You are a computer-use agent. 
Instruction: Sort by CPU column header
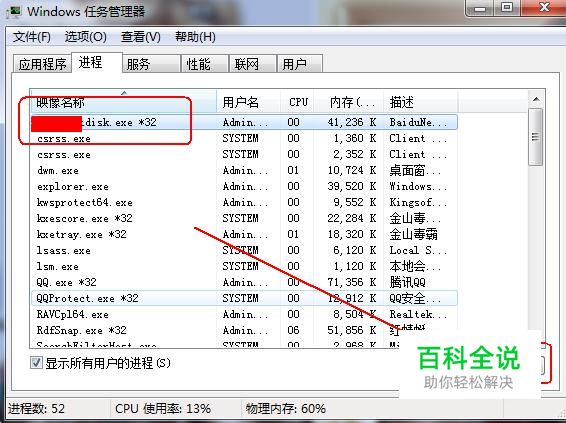[x=297, y=102]
